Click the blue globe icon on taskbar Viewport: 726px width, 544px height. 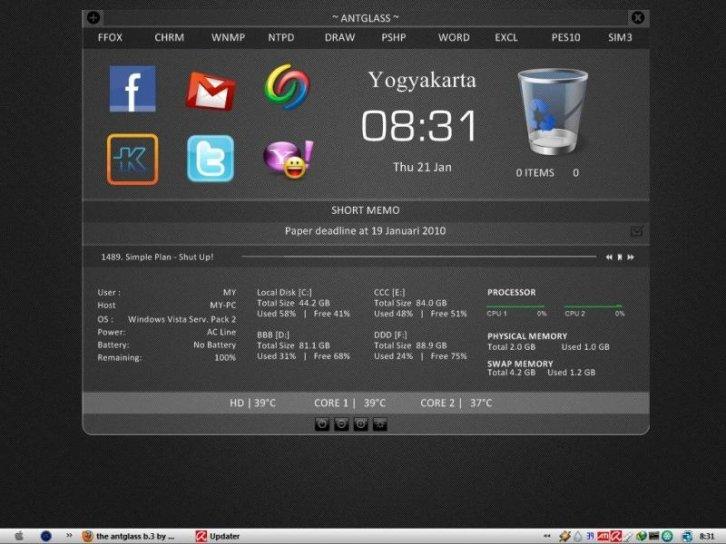click(46, 536)
